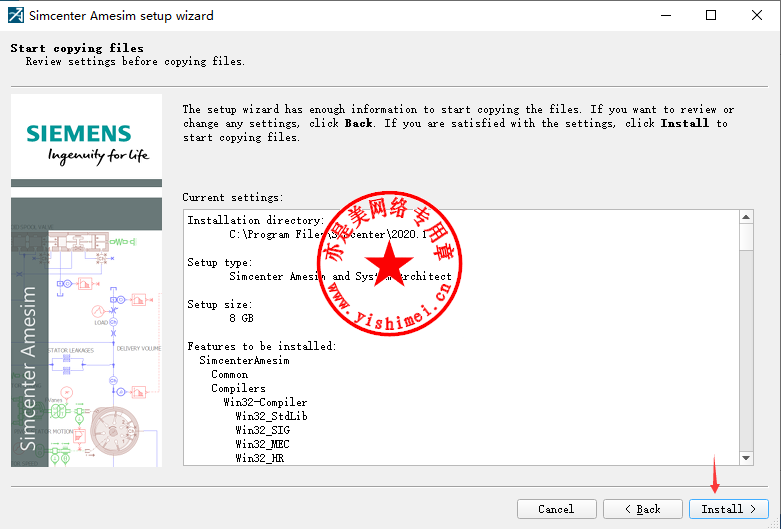Click the 'Current settings:' label

point(233,197)
